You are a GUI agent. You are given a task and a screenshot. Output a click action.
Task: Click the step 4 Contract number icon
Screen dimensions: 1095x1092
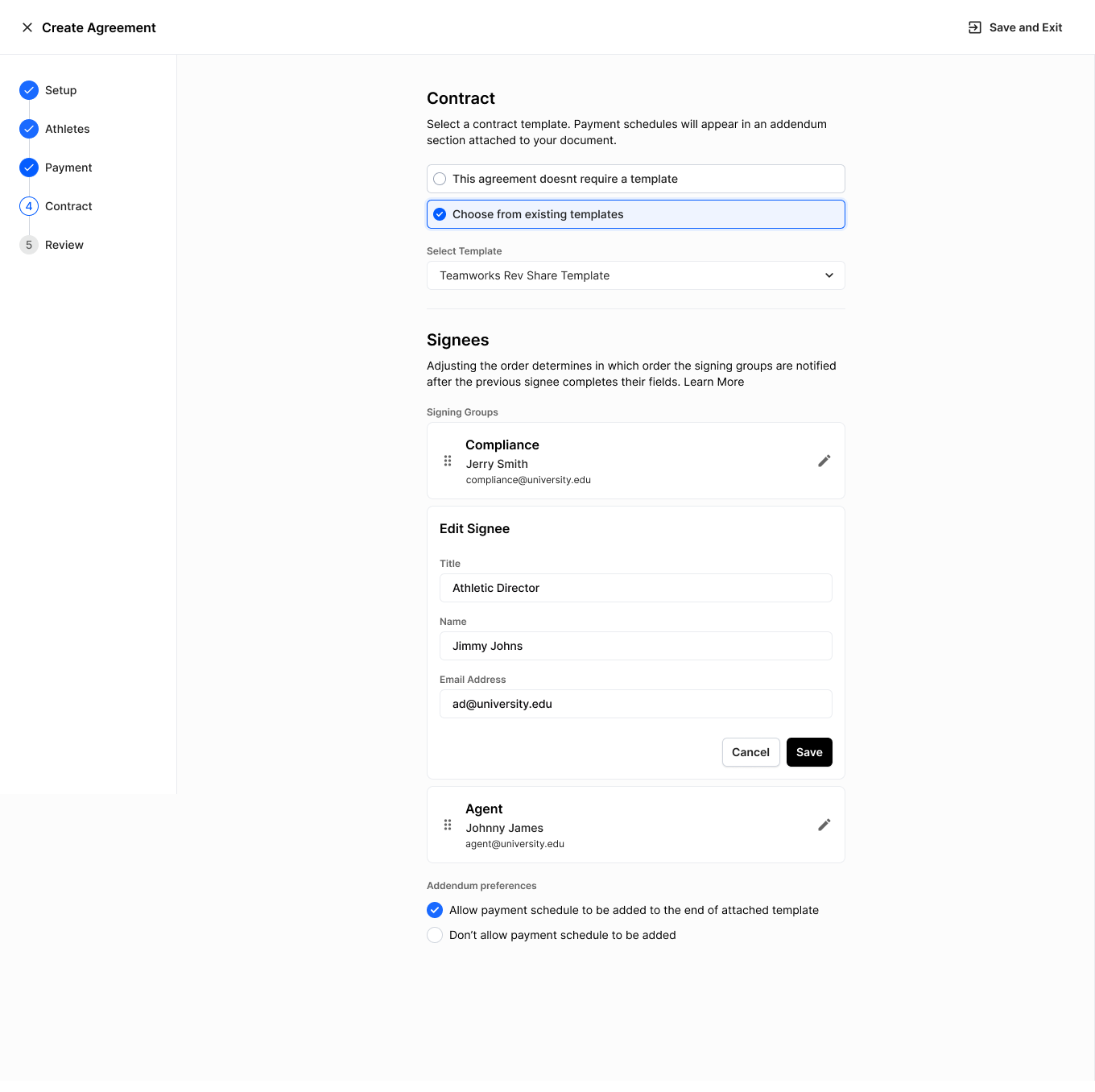tap(29, 206)
